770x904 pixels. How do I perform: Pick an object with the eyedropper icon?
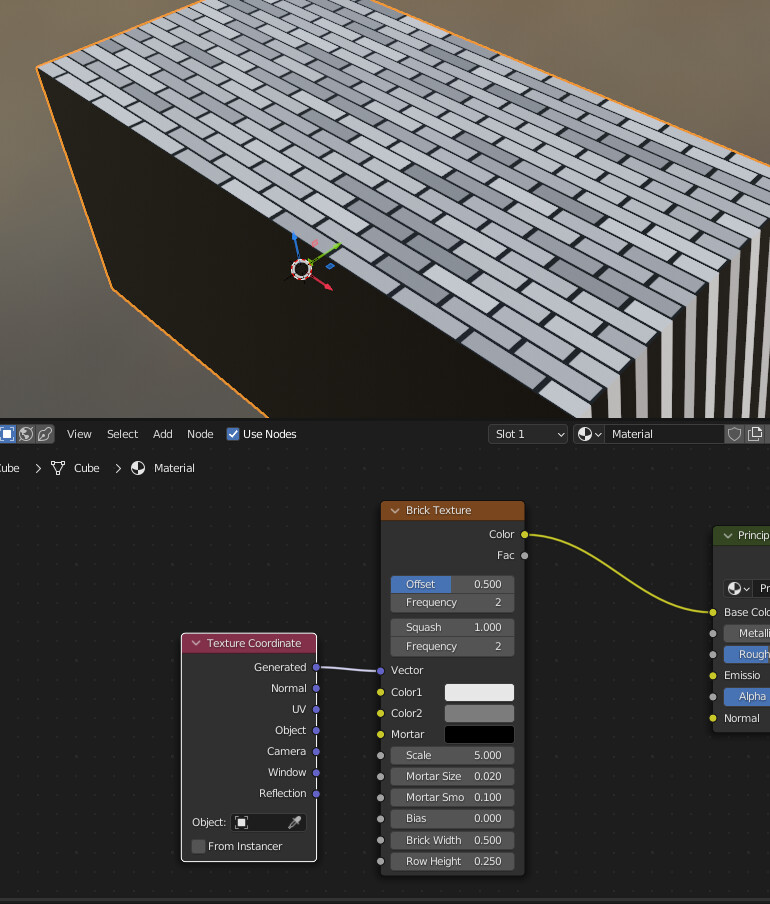coord(295,823)
